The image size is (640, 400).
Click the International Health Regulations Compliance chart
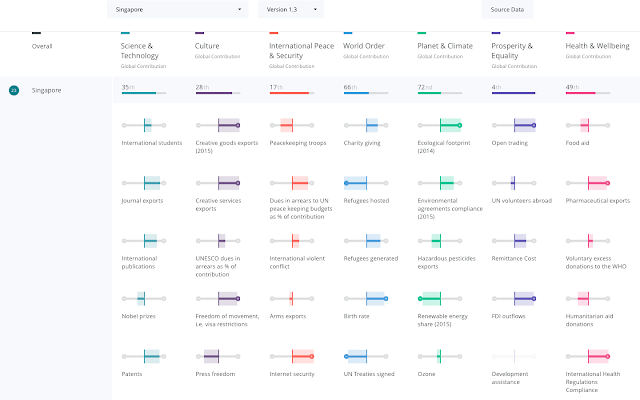pyautogui.click(x=588, y=356)
